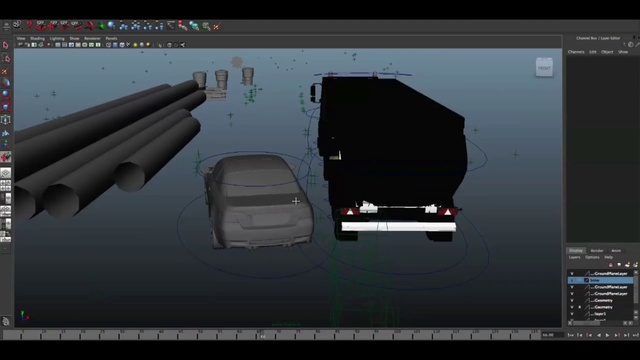
Task: Choose the Lasso select tool
Action: click(6, 58)
